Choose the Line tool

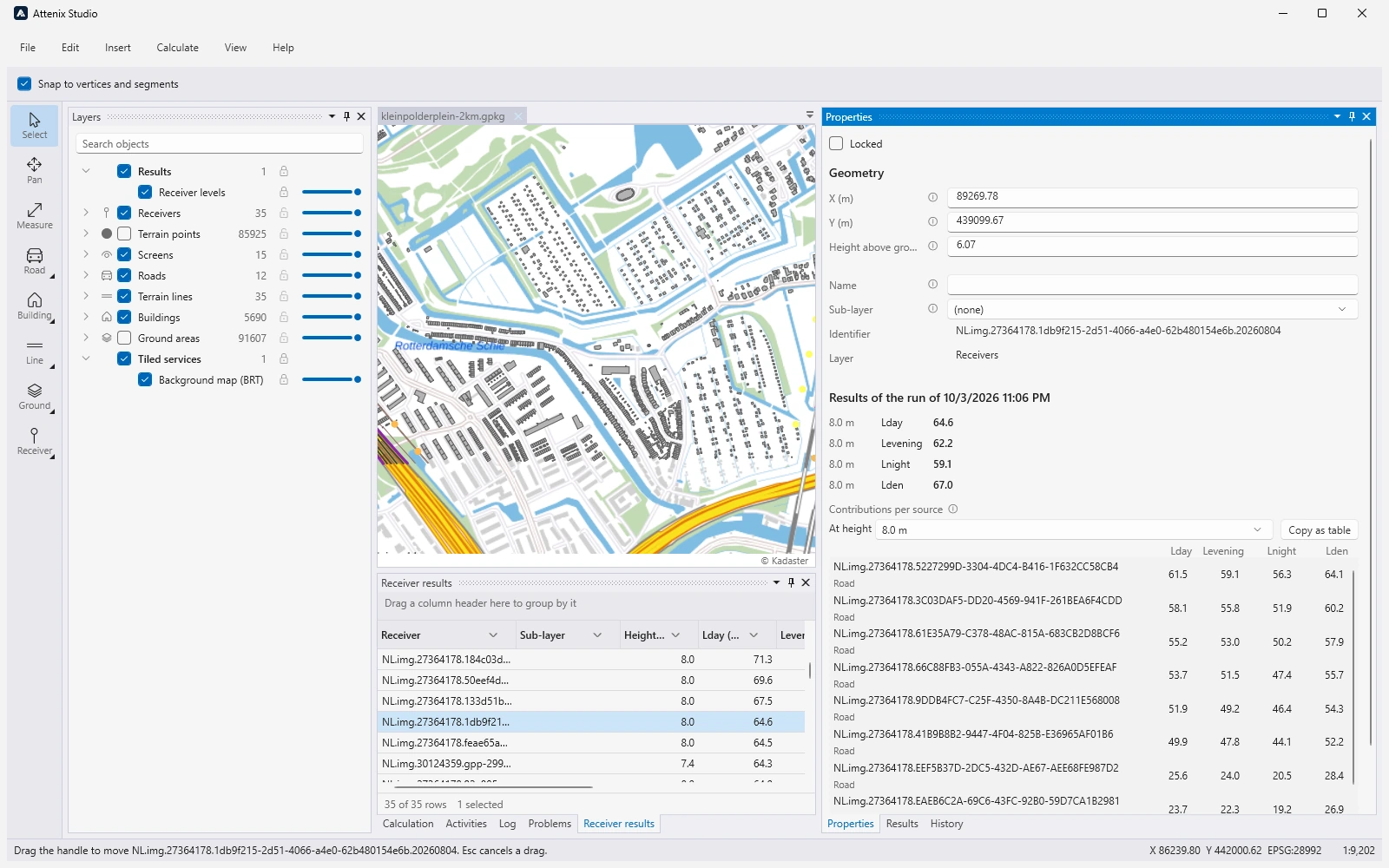pyautogui.click(x=35, y=352)
